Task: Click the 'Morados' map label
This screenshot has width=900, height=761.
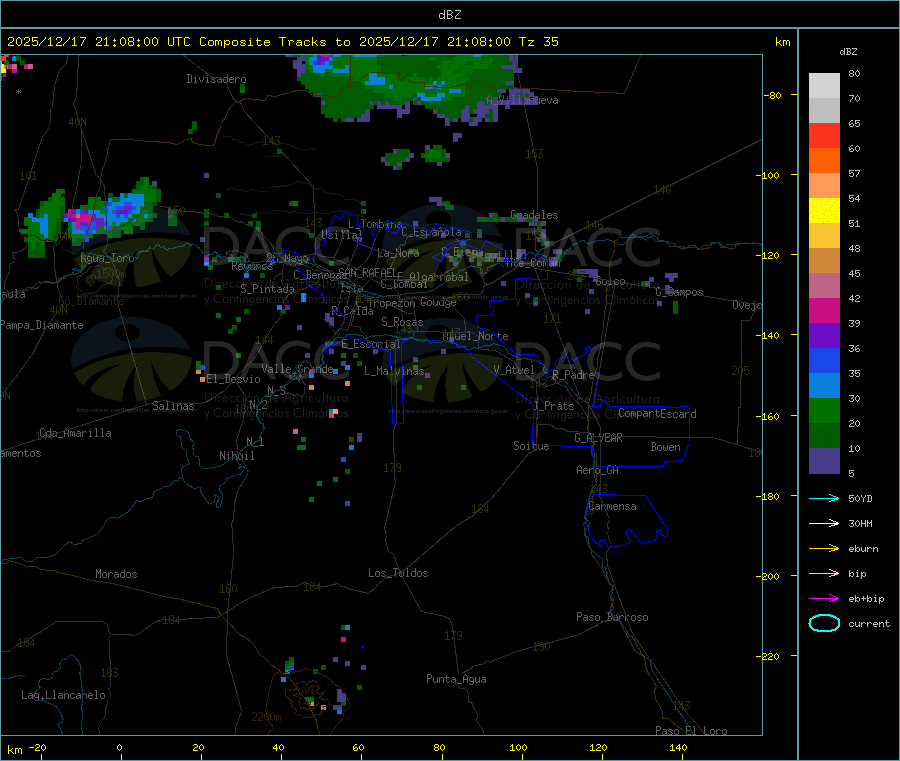Action: (117, 574)
